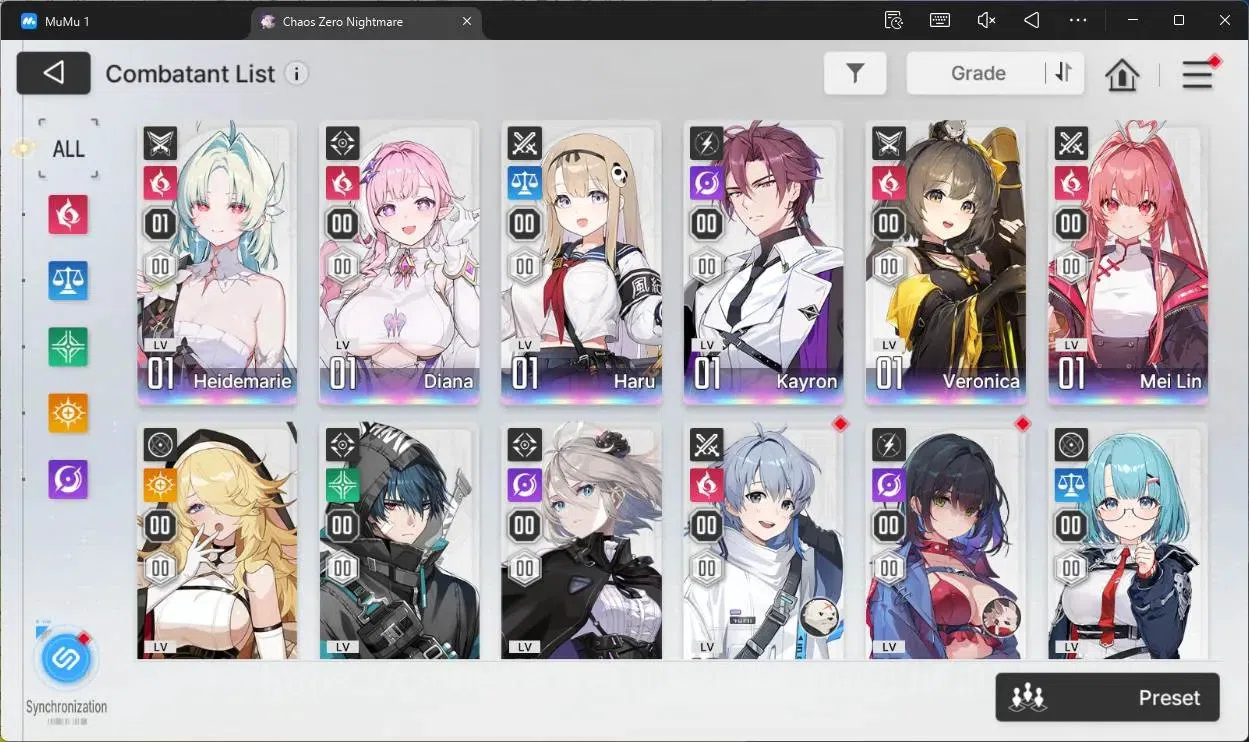Select the Diana combatant card

pyautogui.click(x=399, y=263)
